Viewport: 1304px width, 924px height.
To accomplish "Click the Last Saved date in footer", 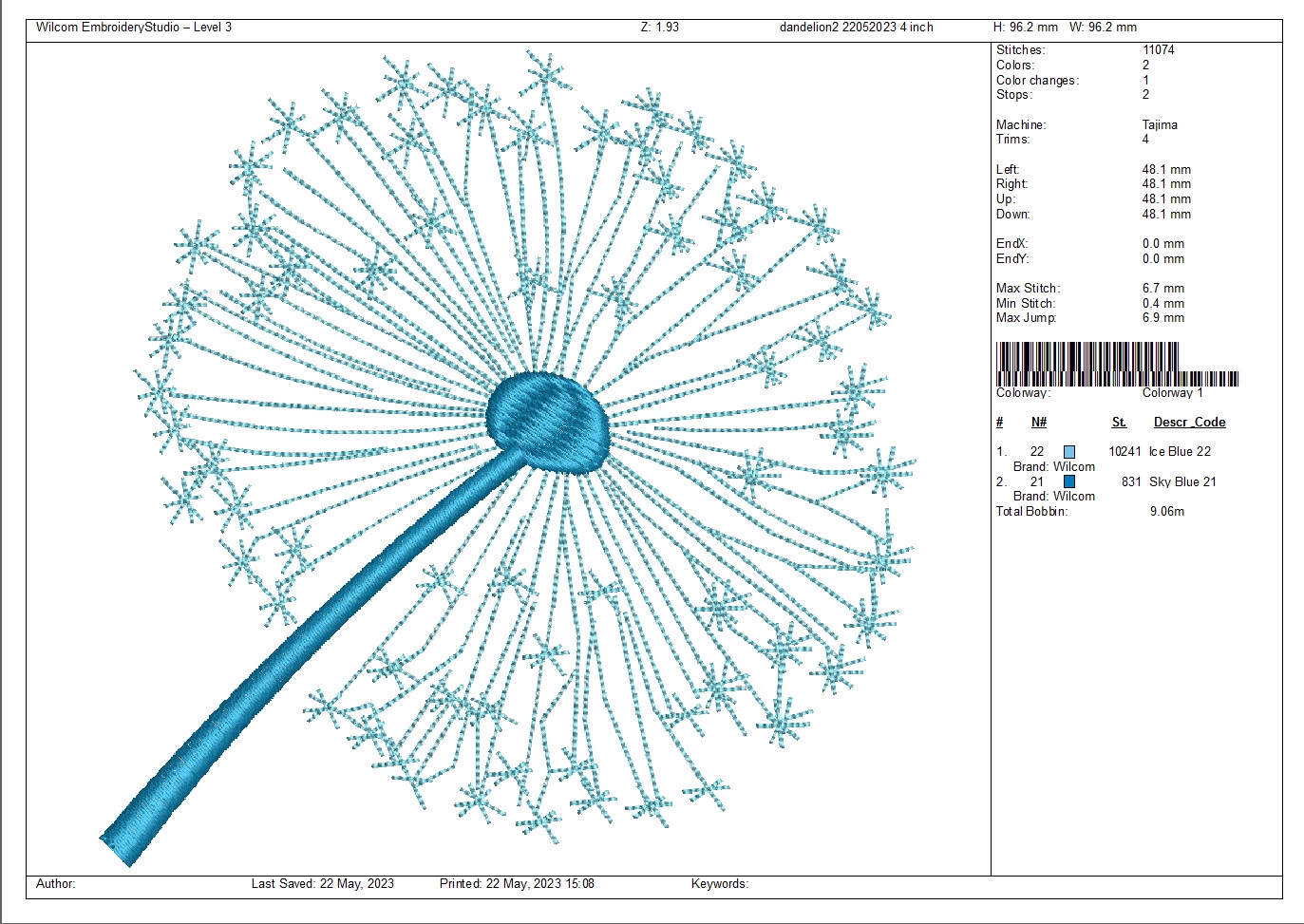I will [x=322, y=884].
